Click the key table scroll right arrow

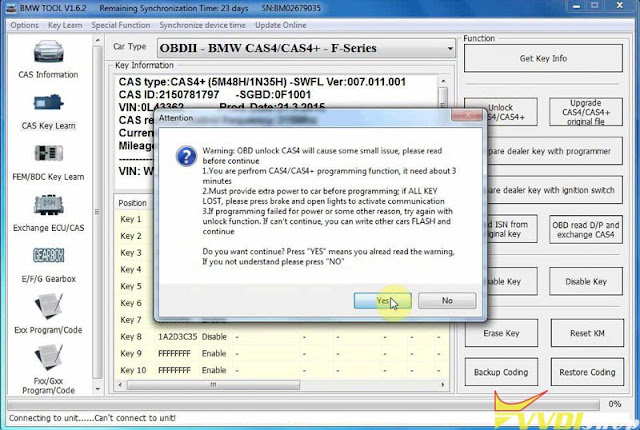click(x=443, y=385)
